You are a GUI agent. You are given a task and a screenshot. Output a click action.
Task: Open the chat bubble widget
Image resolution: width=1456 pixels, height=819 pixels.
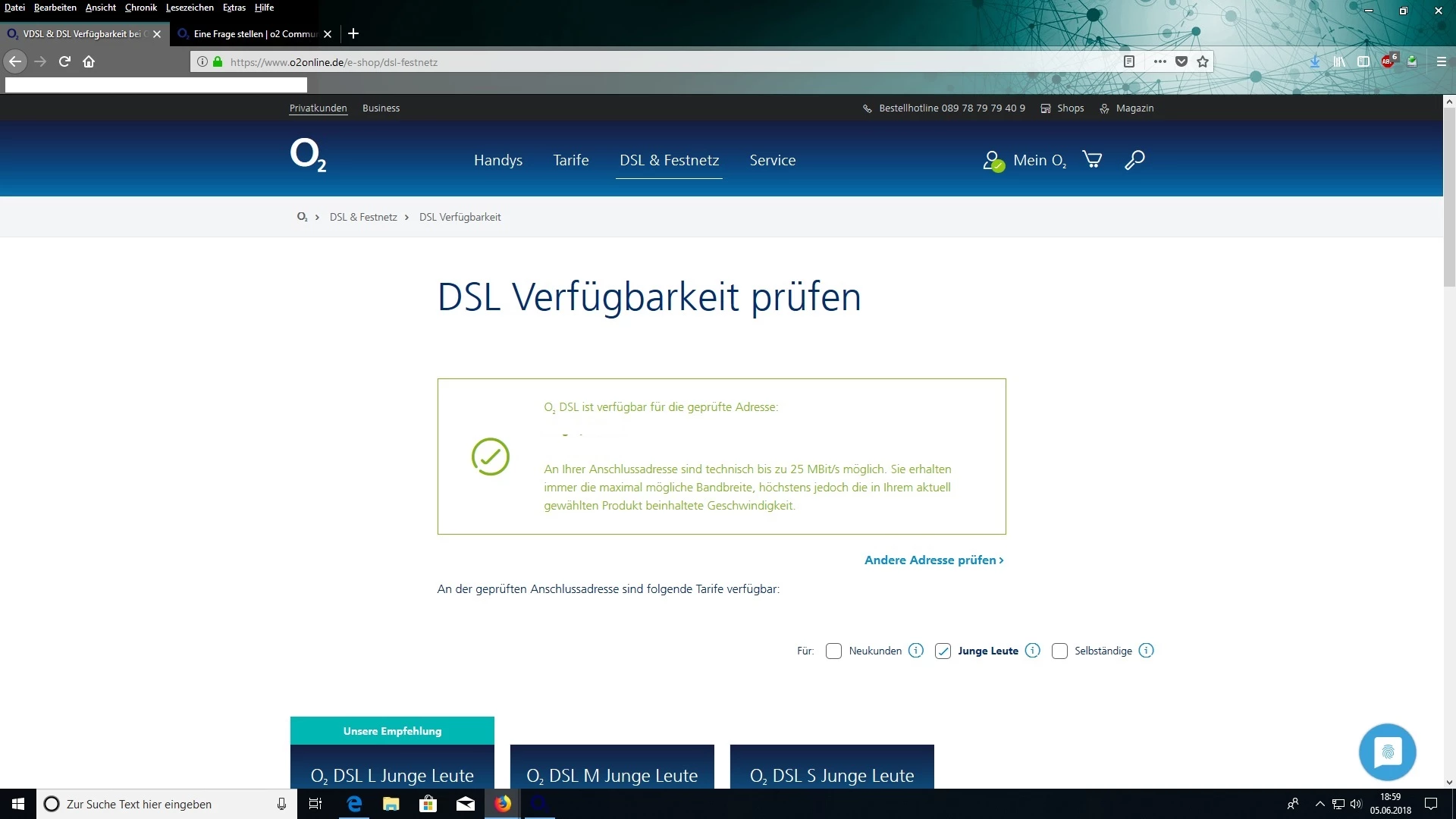pyautogui.click(x=1387, y=752)
